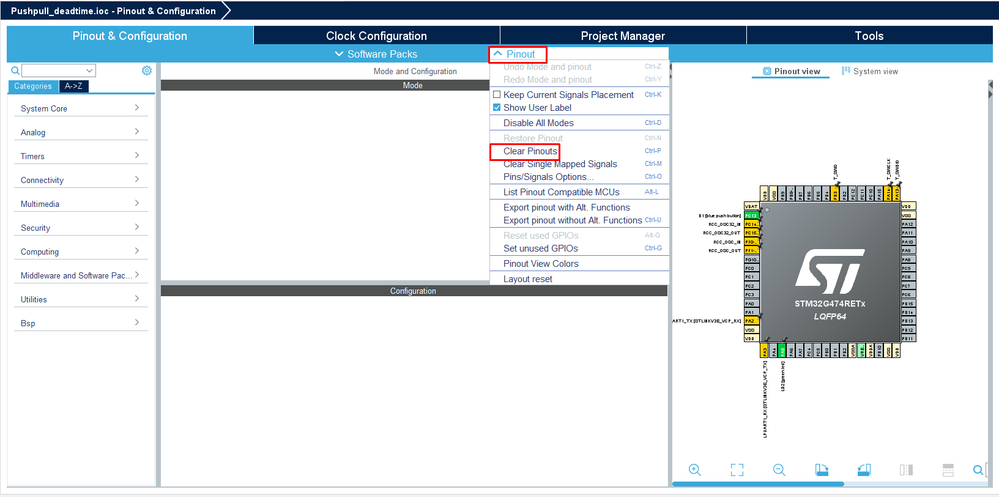Click the ST logo on chip

pyautogui.click(x=830, y=271)
